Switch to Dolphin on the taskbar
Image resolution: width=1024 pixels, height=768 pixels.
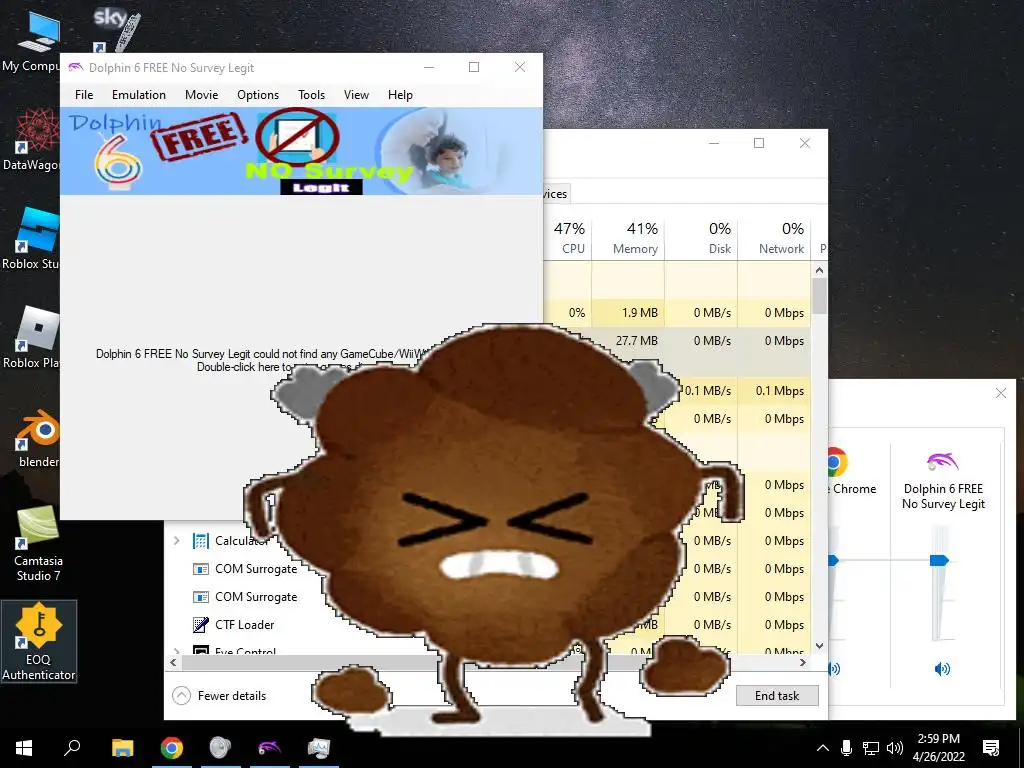pyautogui.click(x=269, y=748)
